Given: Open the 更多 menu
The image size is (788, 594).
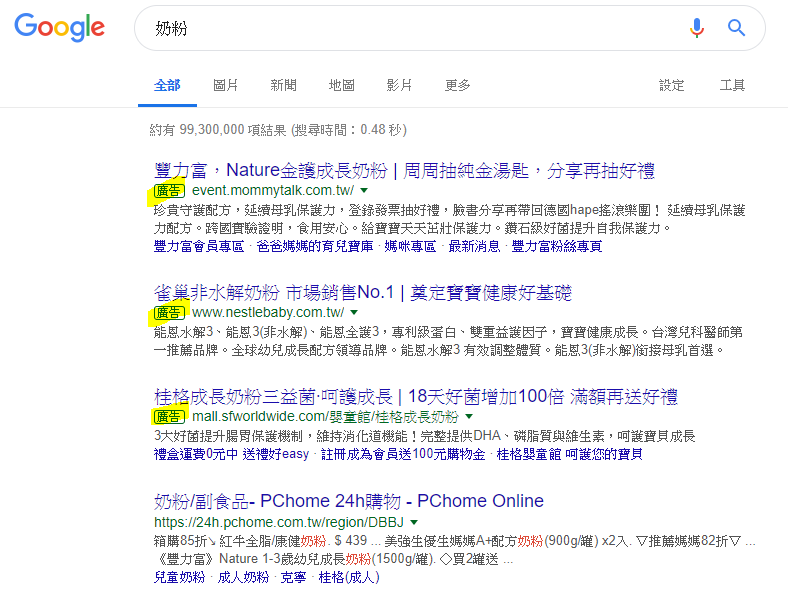Looking at the screenshot, I should coord(457,85).
